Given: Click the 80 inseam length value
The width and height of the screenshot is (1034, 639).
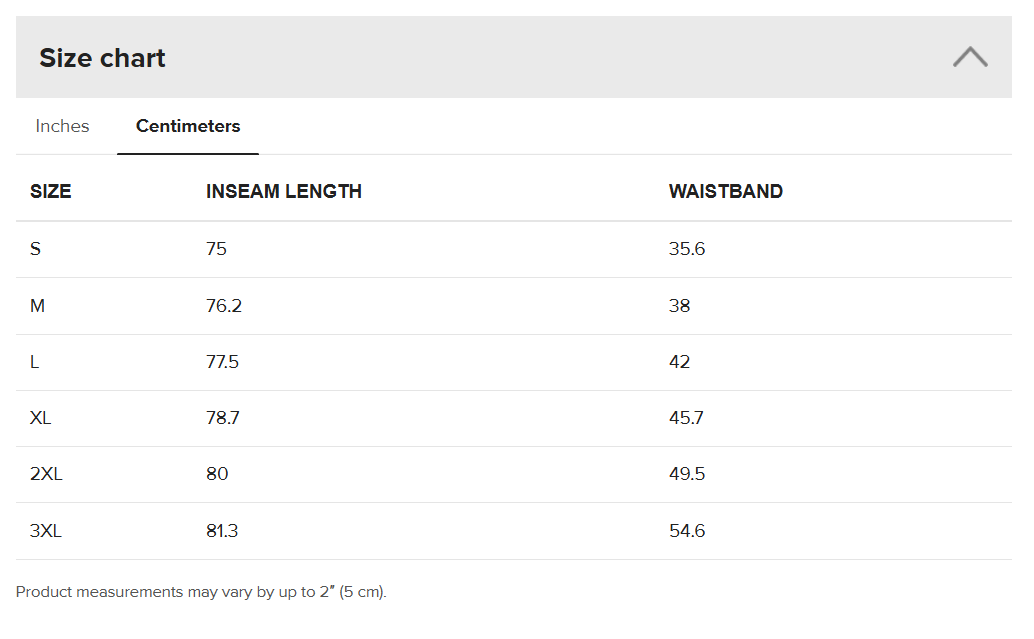Looking at the screenshot, I should (217, 474).
